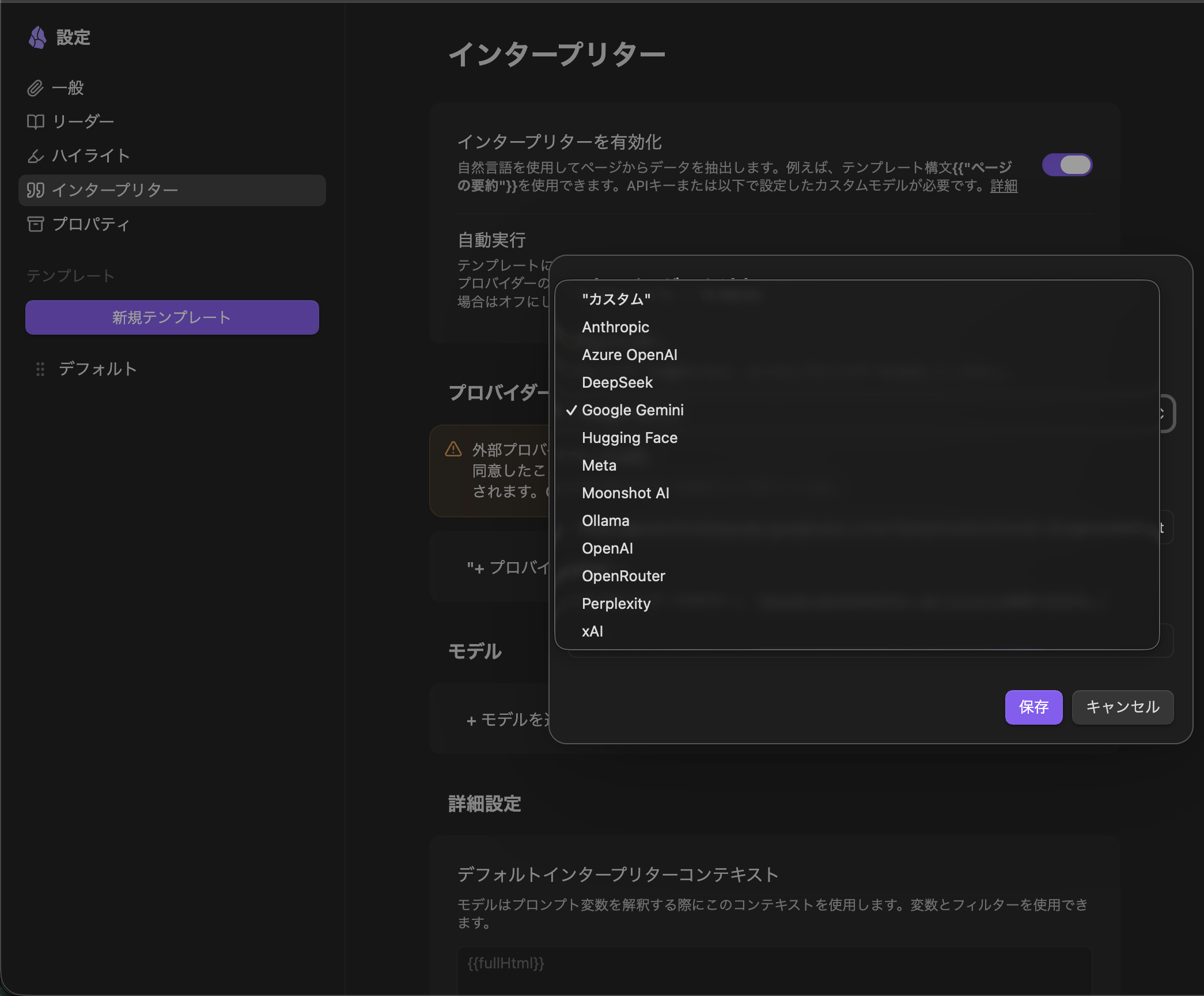Screen dimensions: 1204x996
Task: Open the リーダー settings section
Action: [x=172, y=122]
